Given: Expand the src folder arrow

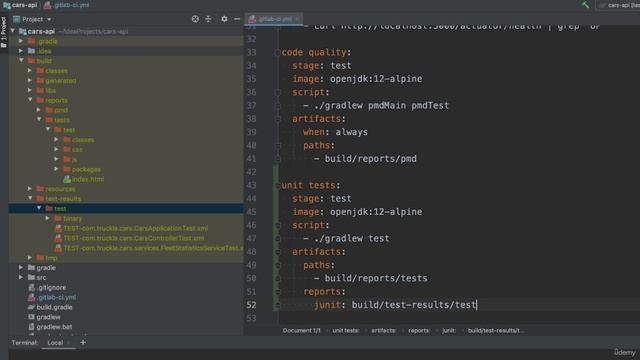Looking at the screenshot, I should coord(21,277).
